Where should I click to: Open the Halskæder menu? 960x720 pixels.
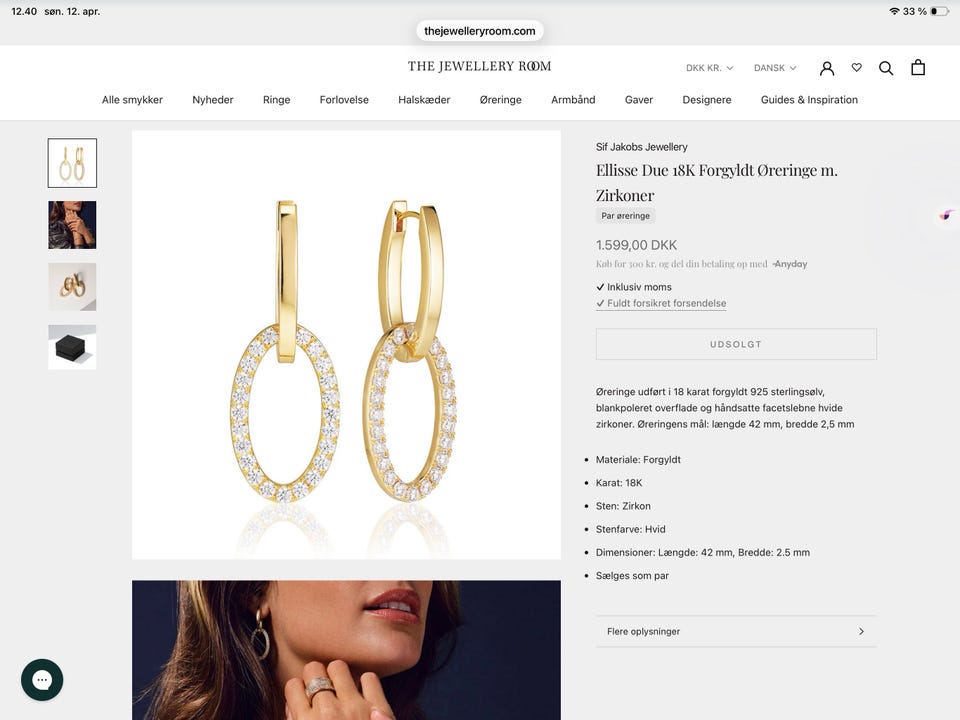point(424,100)
